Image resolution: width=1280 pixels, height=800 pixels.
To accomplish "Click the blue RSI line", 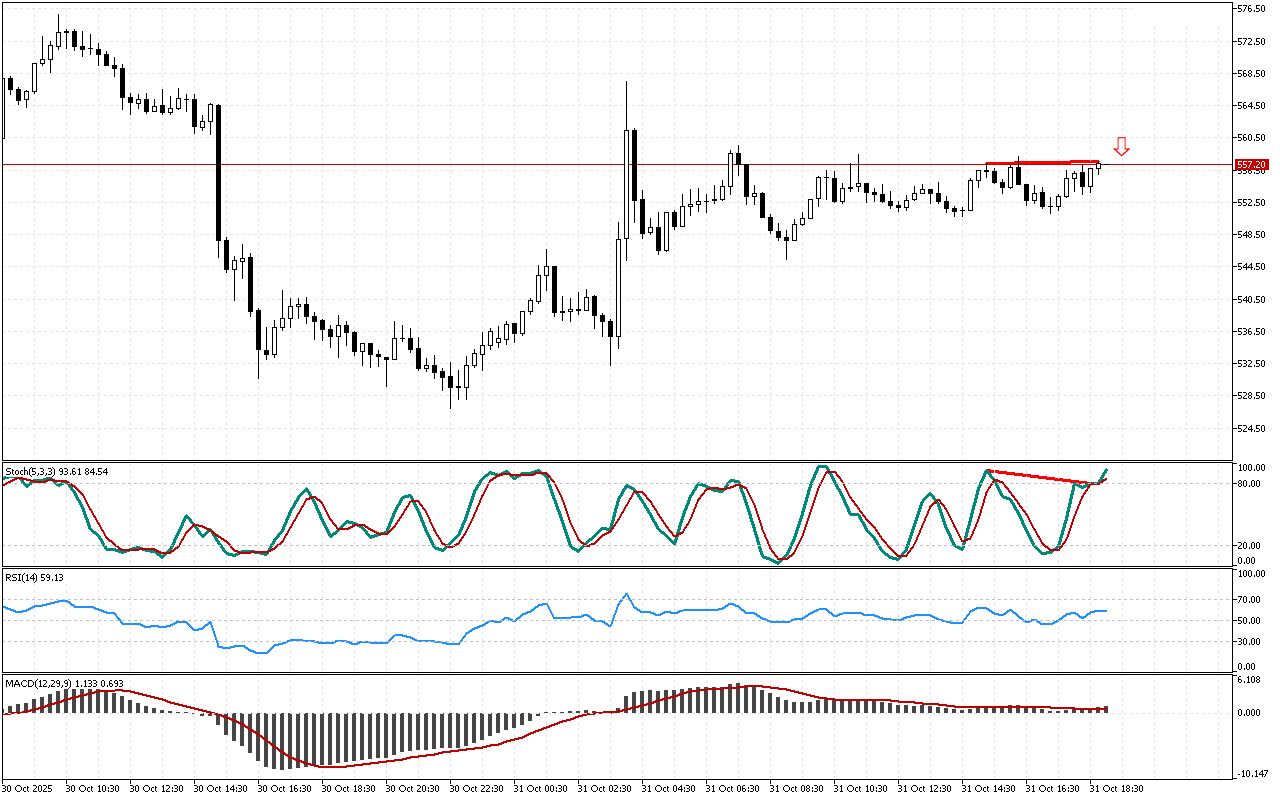I will point(300,641).
